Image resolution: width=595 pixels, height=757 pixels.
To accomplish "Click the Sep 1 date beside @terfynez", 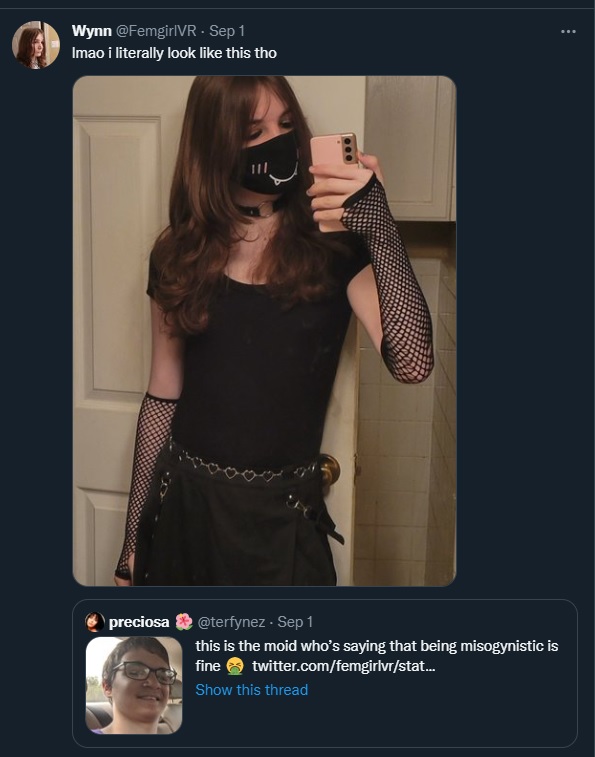I will tap(295, 622).
